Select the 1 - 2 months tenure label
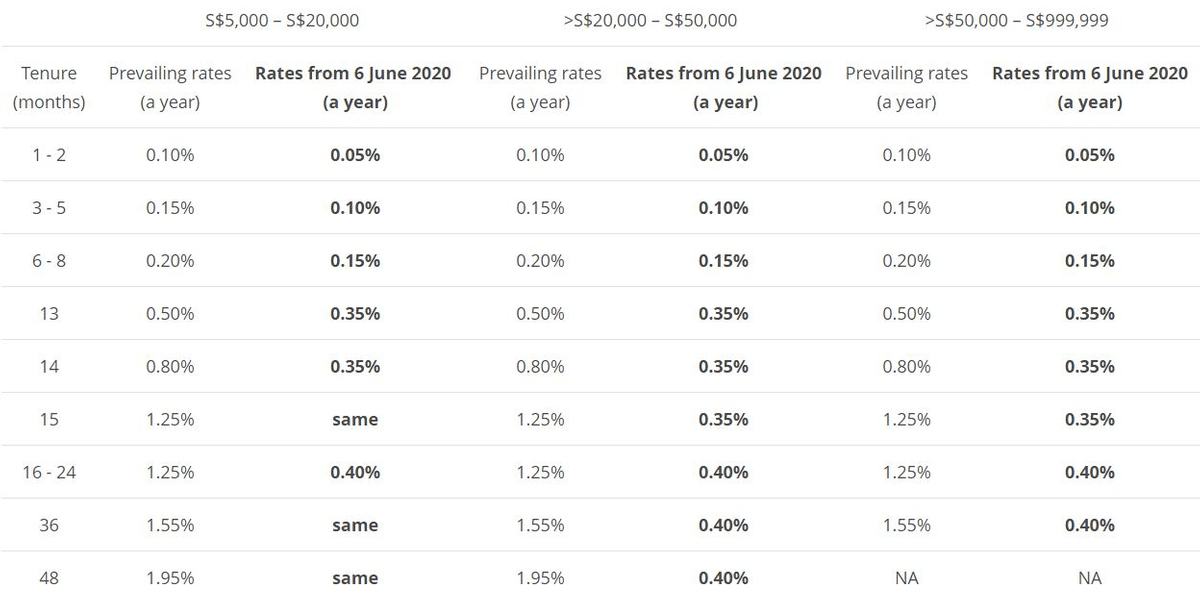Image resolution: width=1200 pixels, height=608 pixels. click(x=49, y=155)
